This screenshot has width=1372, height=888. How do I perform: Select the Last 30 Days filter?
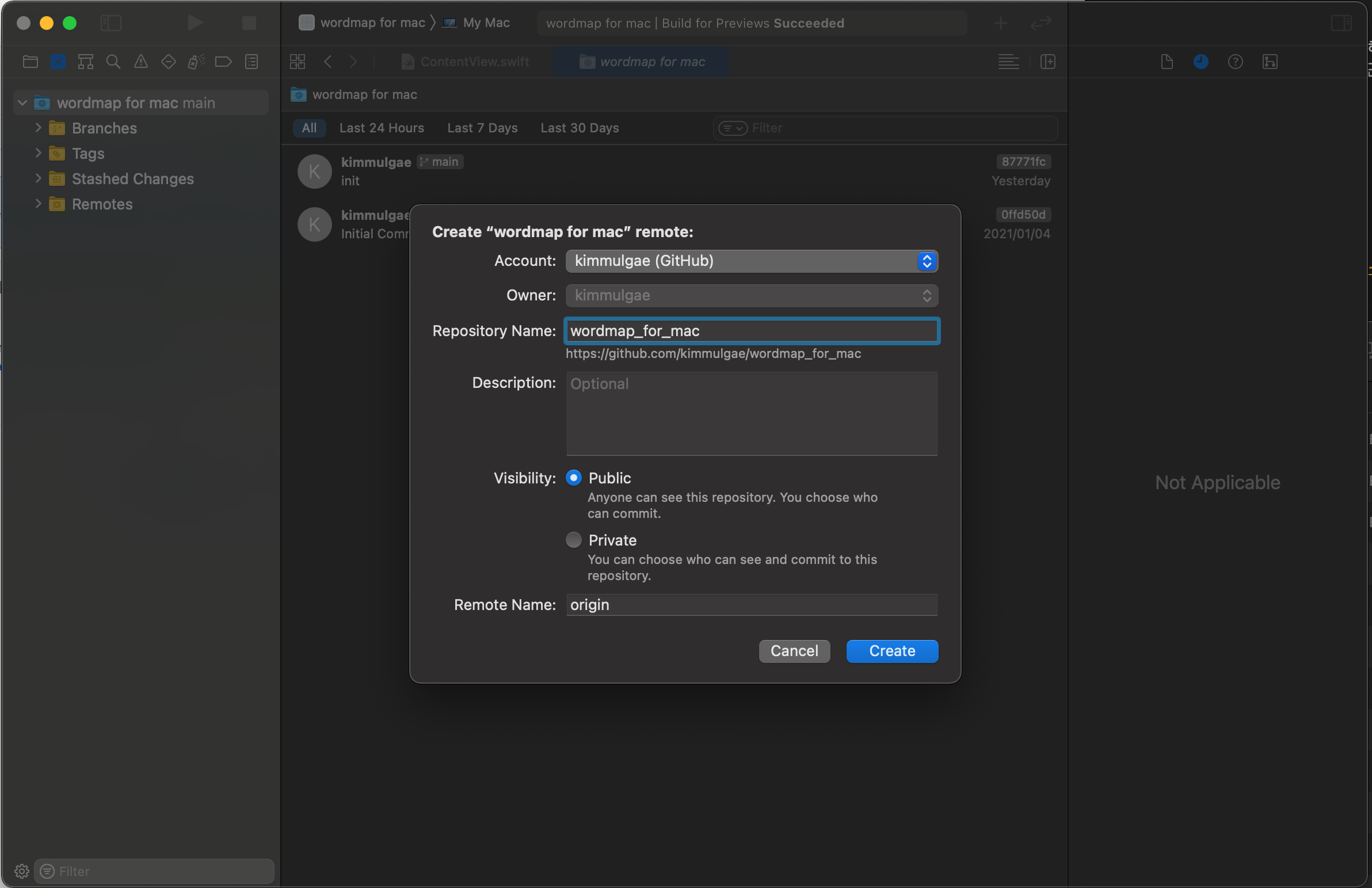click(x=580, y=128)
